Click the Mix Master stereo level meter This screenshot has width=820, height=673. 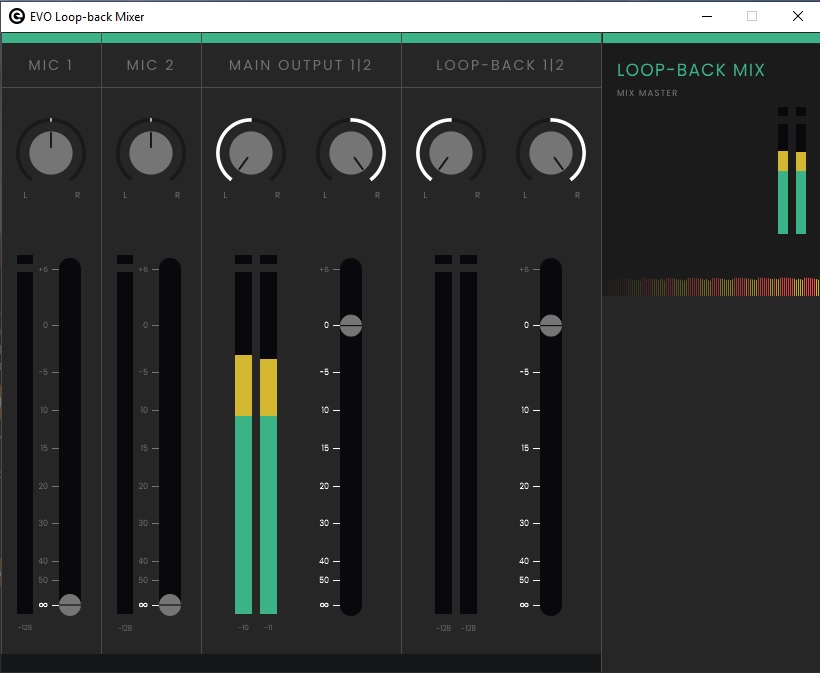pyautogui.click(x=792, y=170)
